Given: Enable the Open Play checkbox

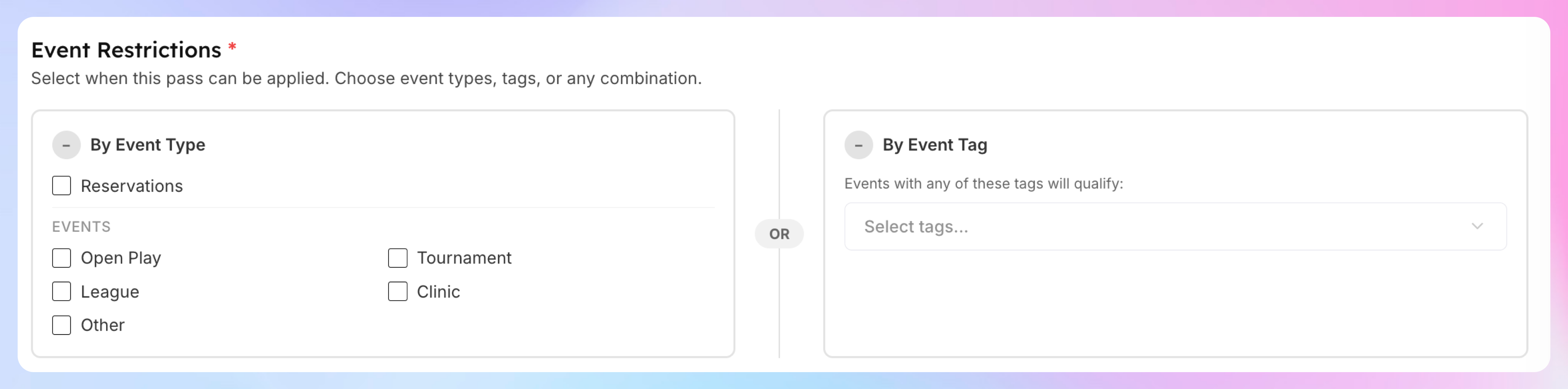Looking at the screenshot, I should coord(61,258).
